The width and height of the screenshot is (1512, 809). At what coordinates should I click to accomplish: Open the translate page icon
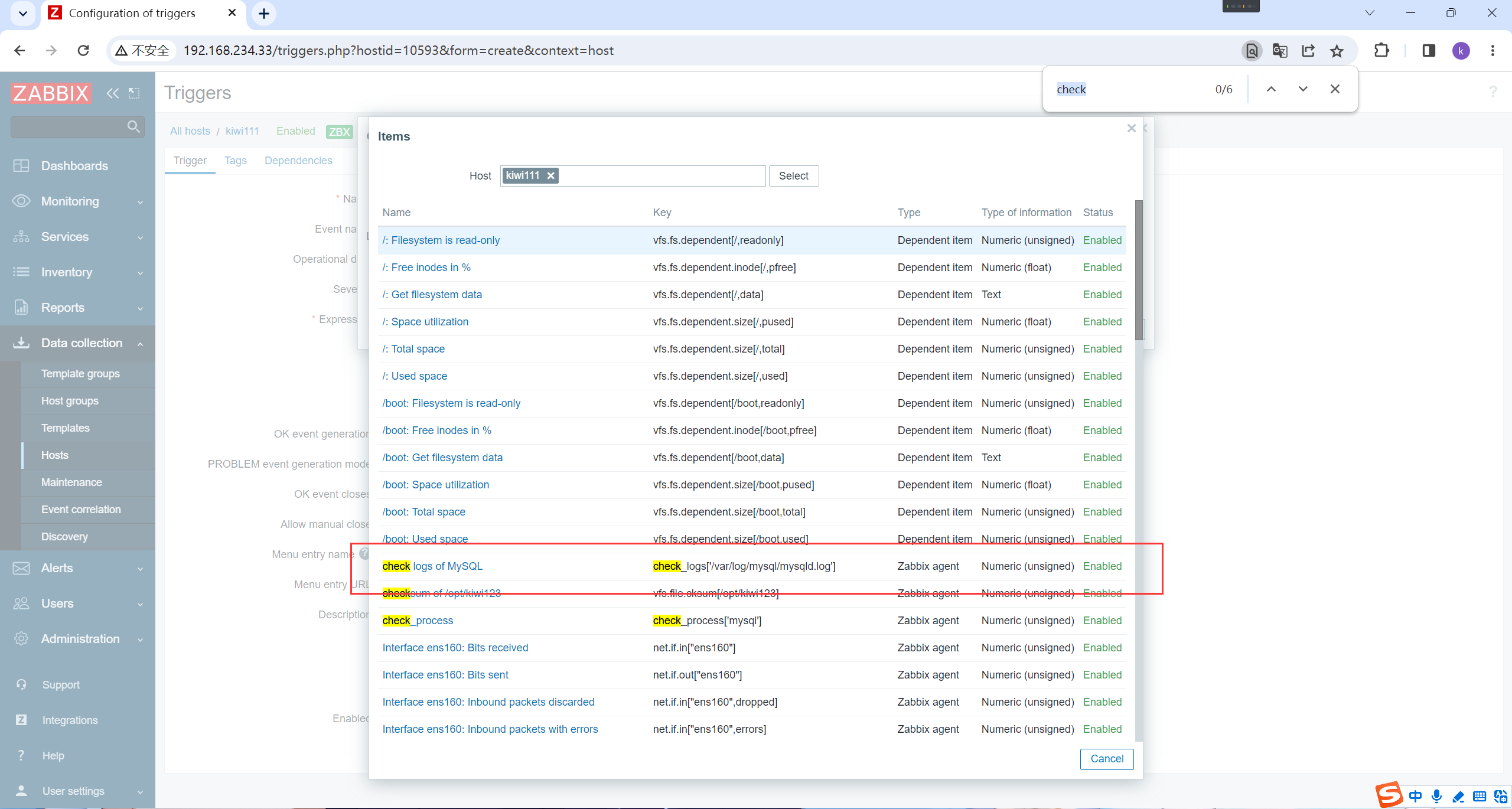tap(1280, 51)
